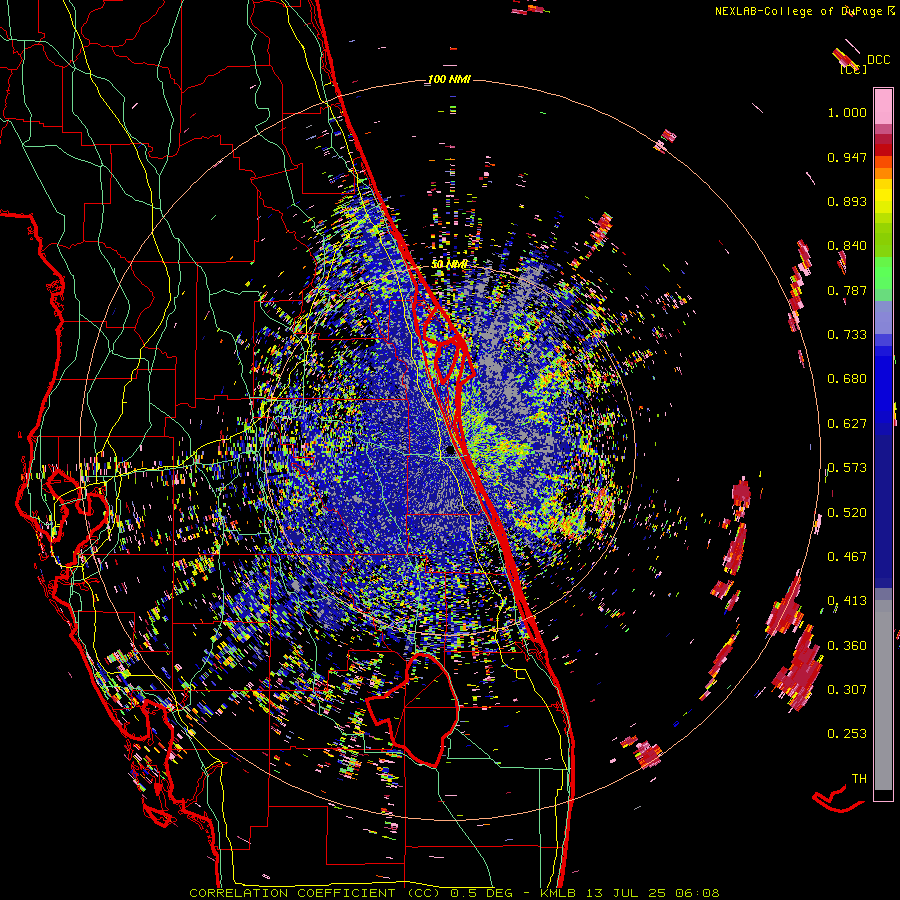
Task: Click the 50 NMI range ring label
Action: point(449,264)
